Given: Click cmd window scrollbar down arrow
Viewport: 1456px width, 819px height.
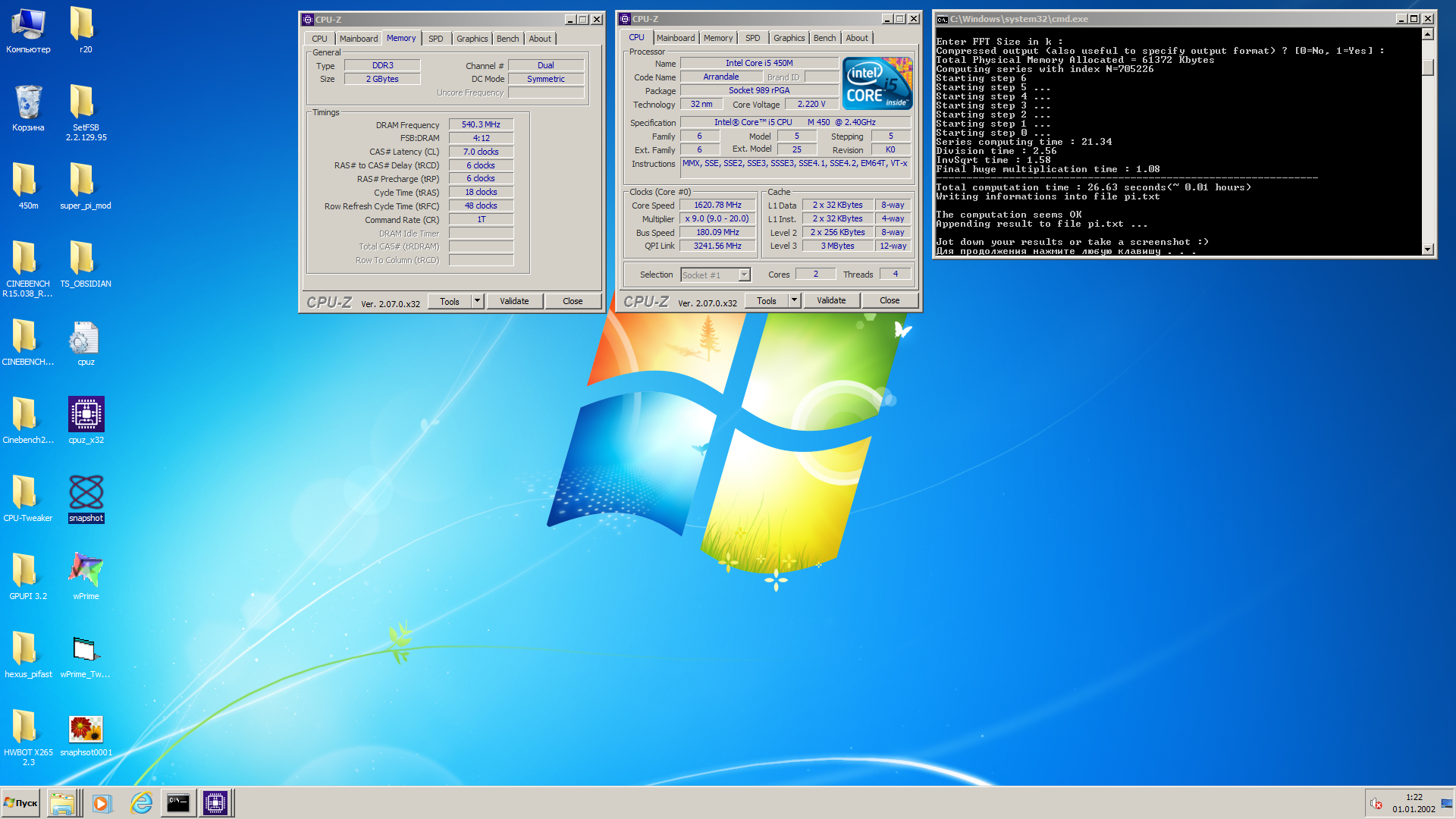Looking at the screenshot, I should click(1428, 249).
